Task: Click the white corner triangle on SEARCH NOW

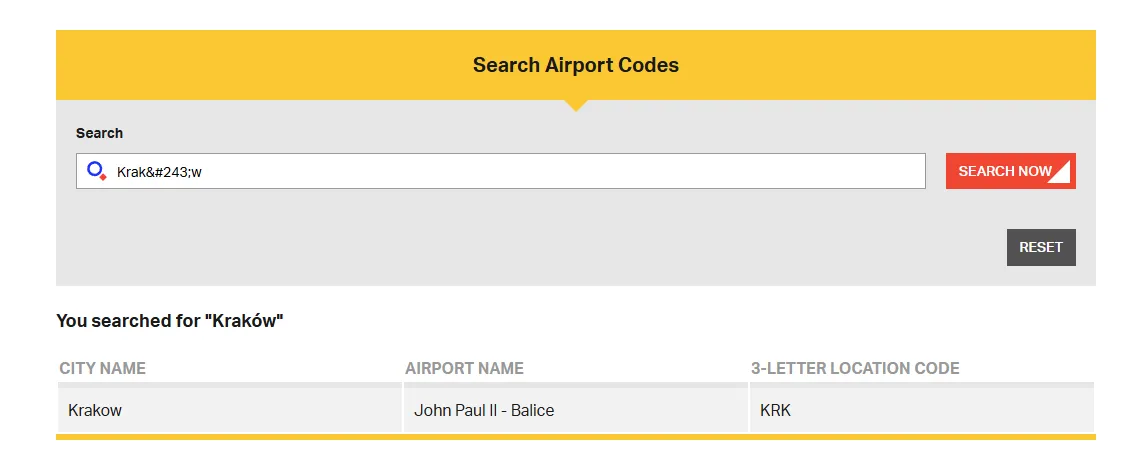Action: (x=1062, y=175)
